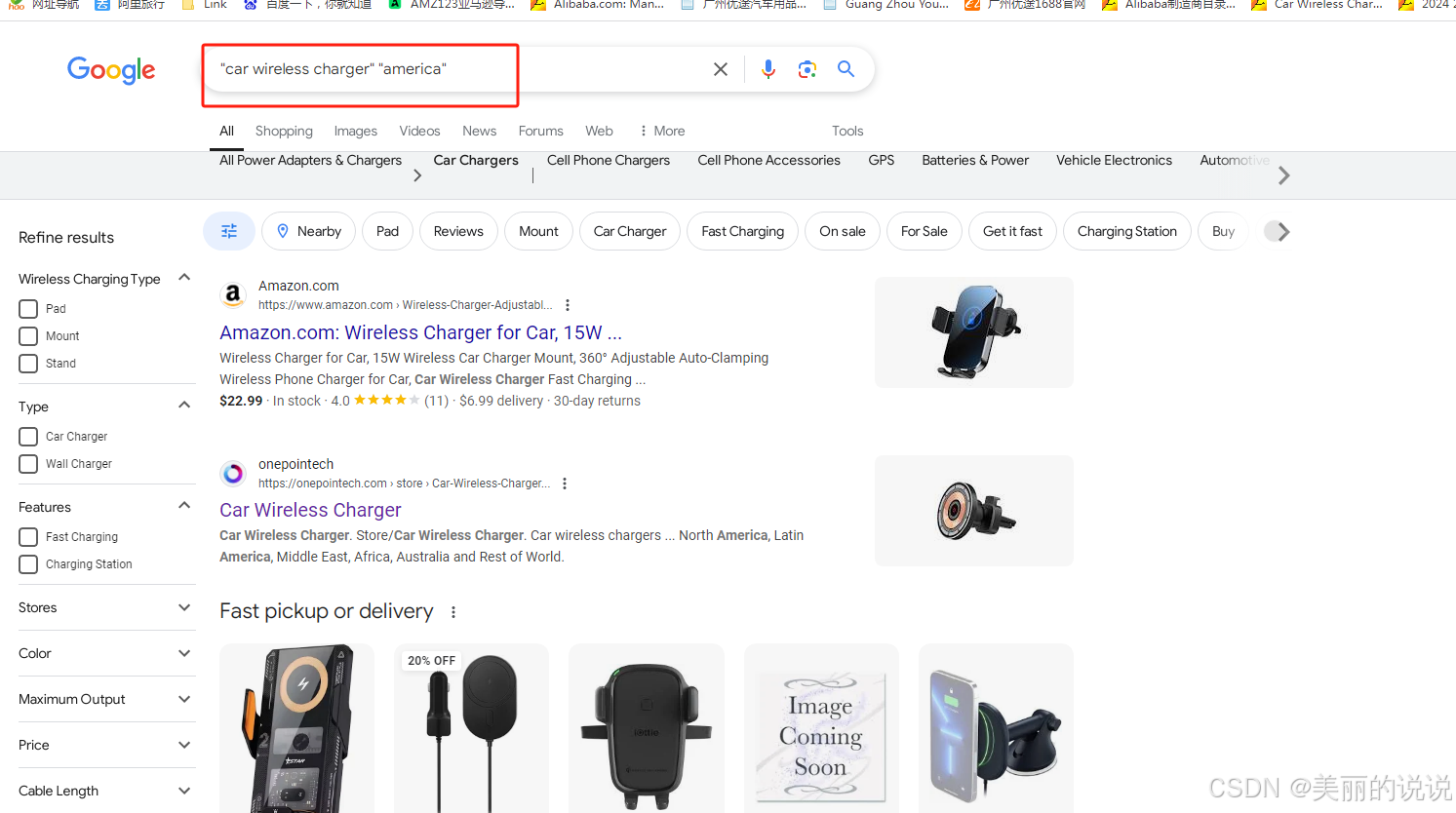The height and width of the screenshot is (813, 1456).
Task: Open the filter sliders chip icon
Action: point(229,231)
